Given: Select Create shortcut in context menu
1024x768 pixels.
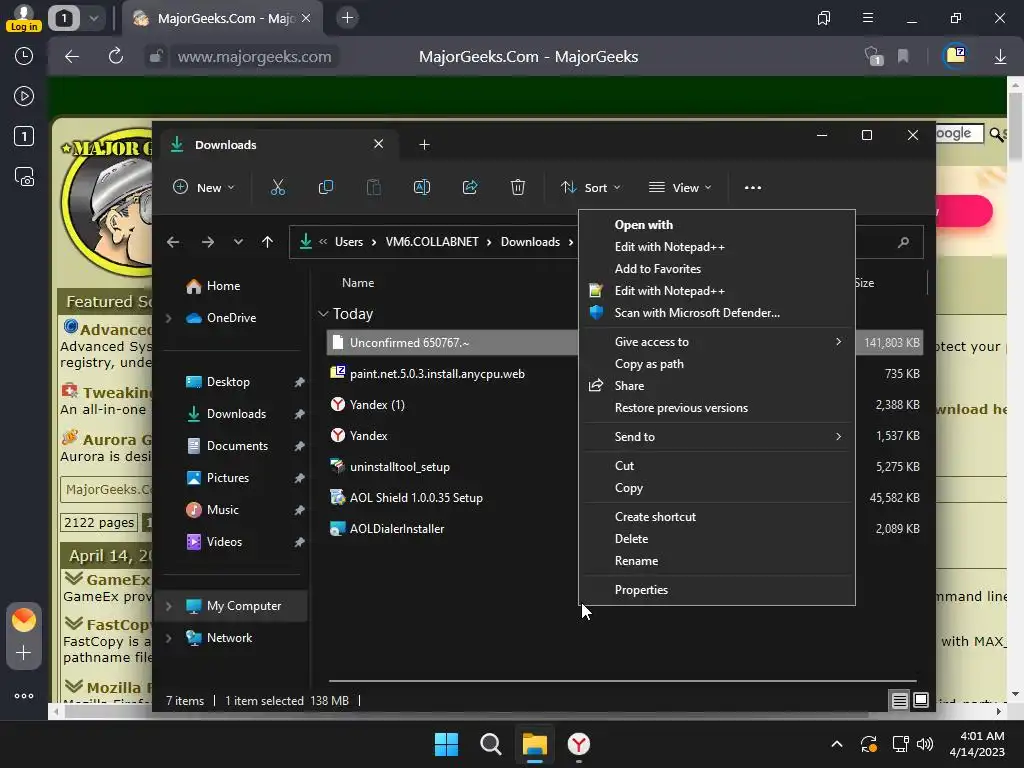Looking at the screenshot, I should coord(717,517).
